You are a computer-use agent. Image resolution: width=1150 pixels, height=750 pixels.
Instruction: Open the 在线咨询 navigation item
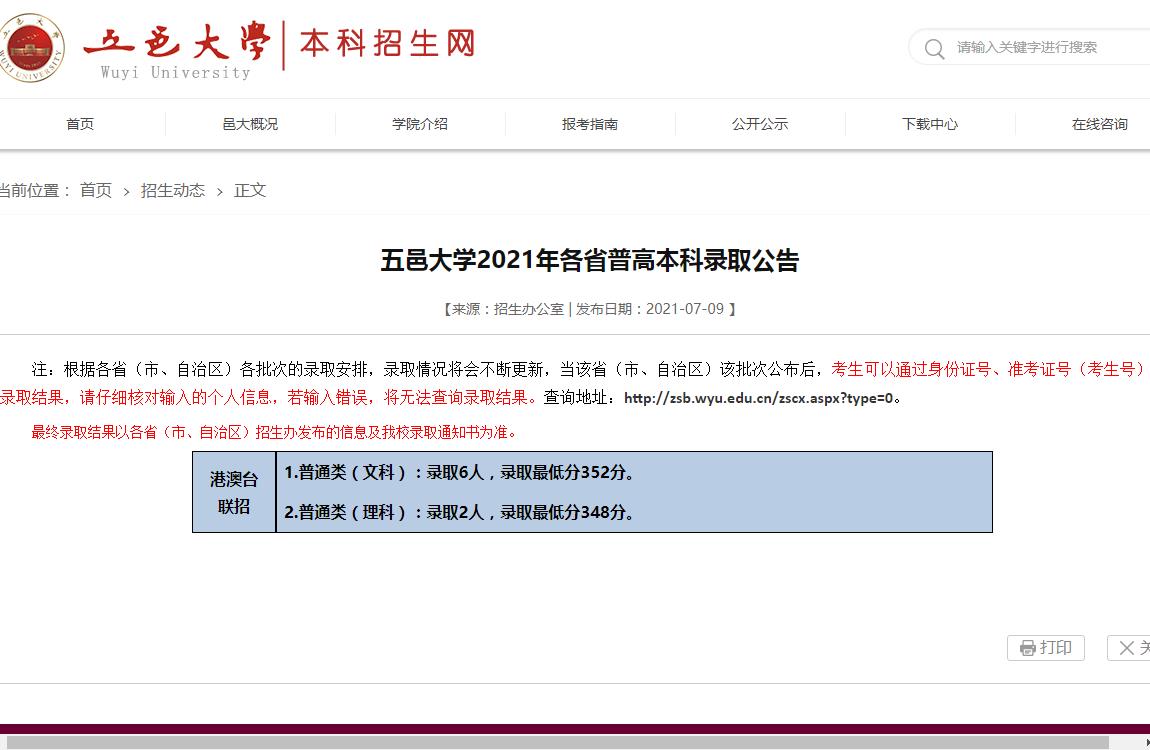pos(1099,124)
